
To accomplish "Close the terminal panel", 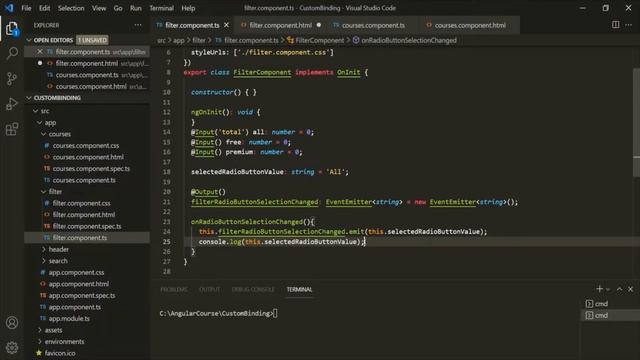I will (x=631, y=289).
